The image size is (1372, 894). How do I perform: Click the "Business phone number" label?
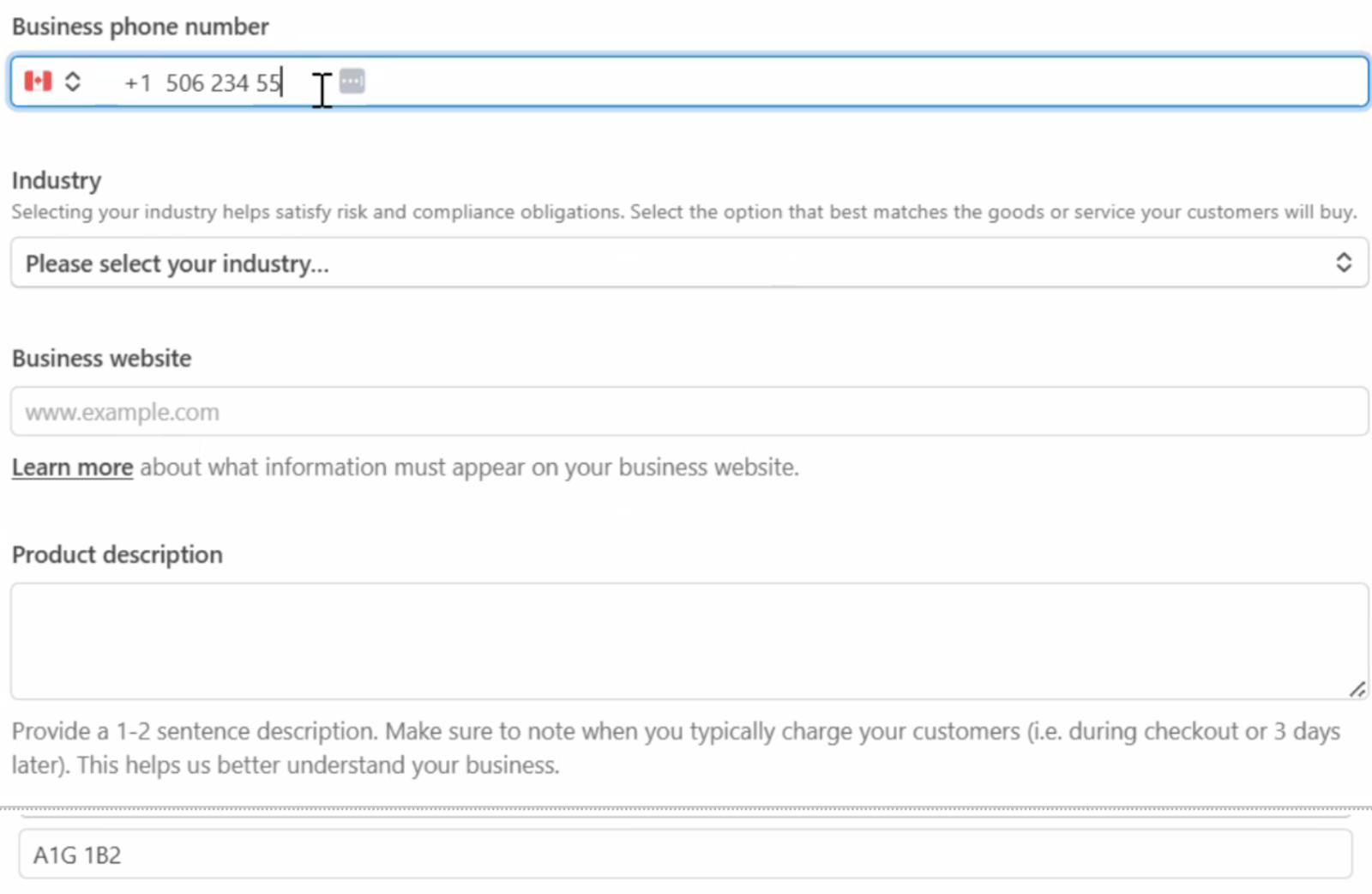140,27
